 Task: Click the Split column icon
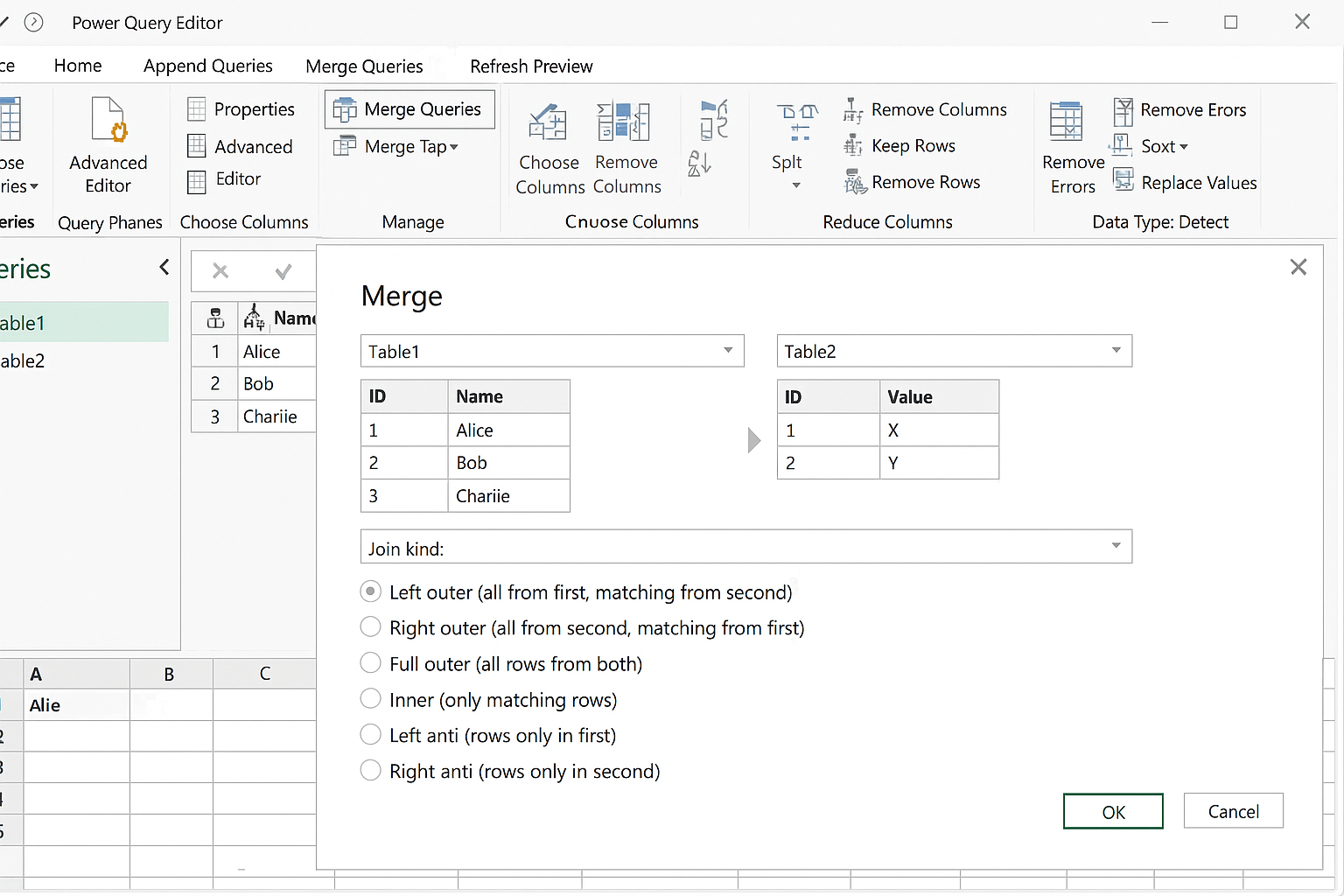[797, 122]
